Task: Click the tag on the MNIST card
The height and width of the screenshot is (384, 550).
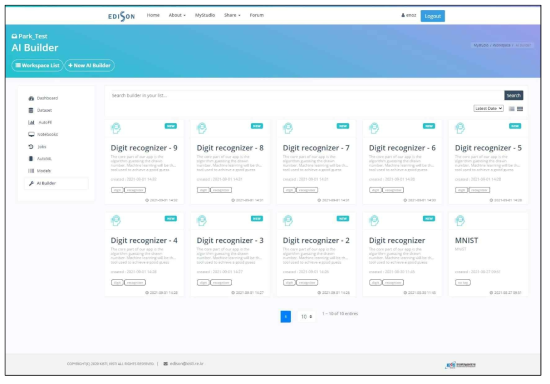Action: [463, 283]
